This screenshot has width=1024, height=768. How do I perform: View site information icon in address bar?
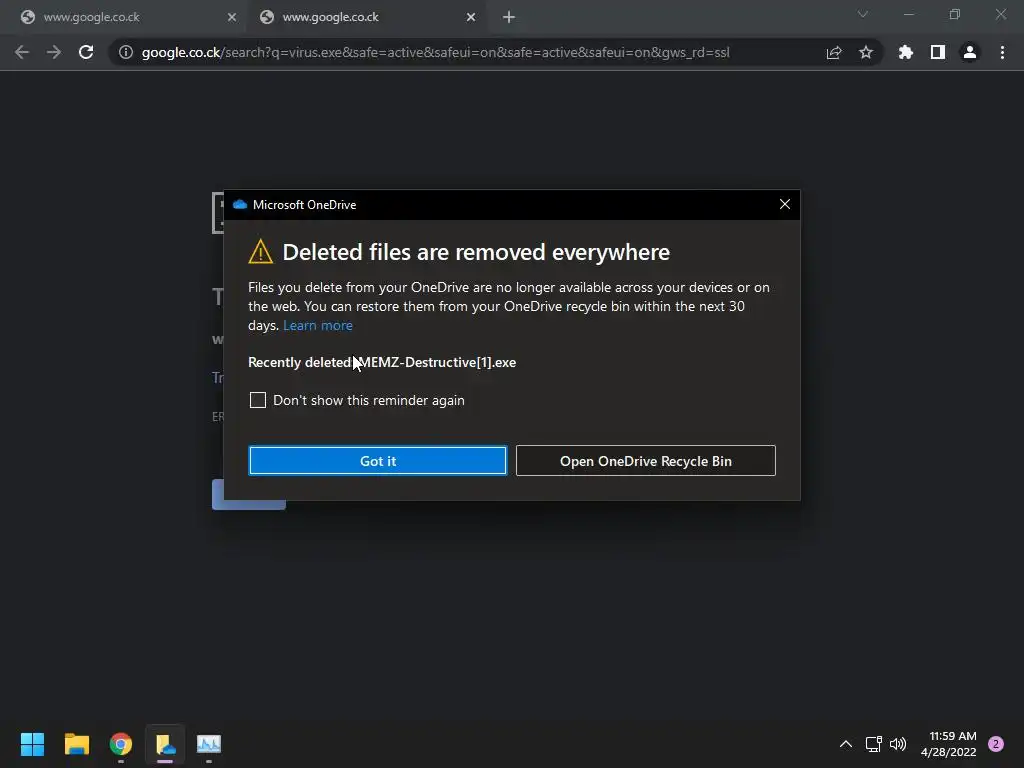(126, 52)
